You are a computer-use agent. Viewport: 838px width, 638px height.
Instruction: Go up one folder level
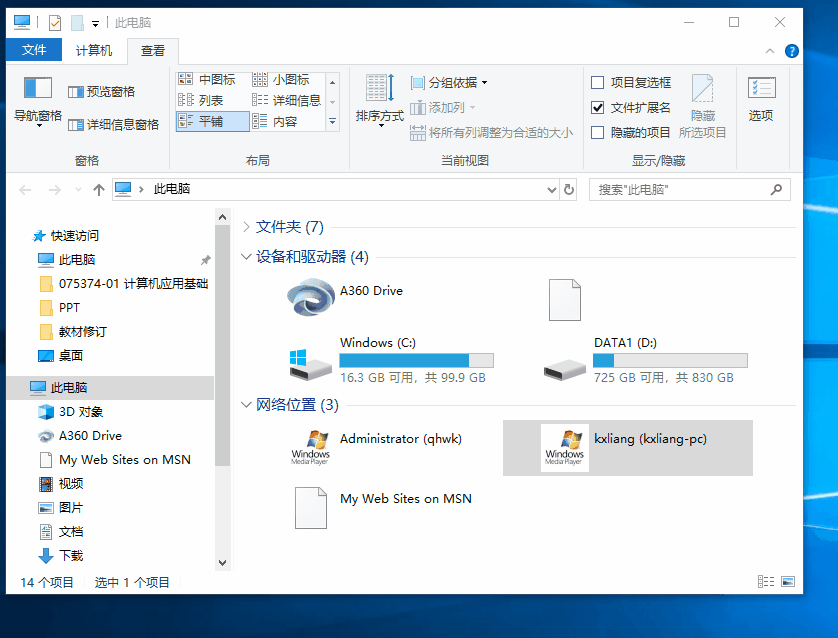(98, 190)
